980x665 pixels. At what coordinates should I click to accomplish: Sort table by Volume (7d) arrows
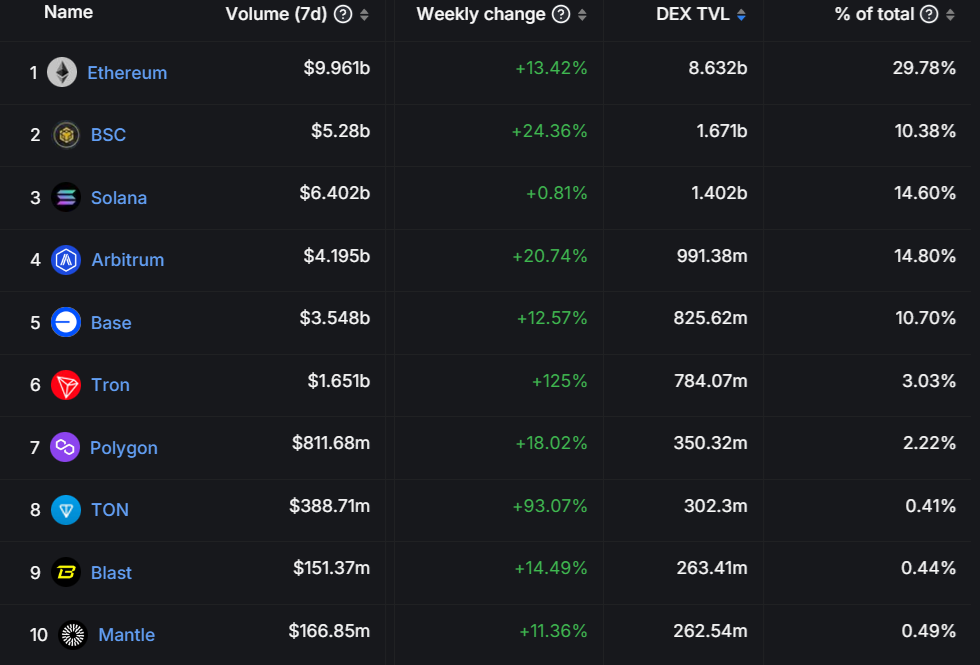tap(364, 15)
